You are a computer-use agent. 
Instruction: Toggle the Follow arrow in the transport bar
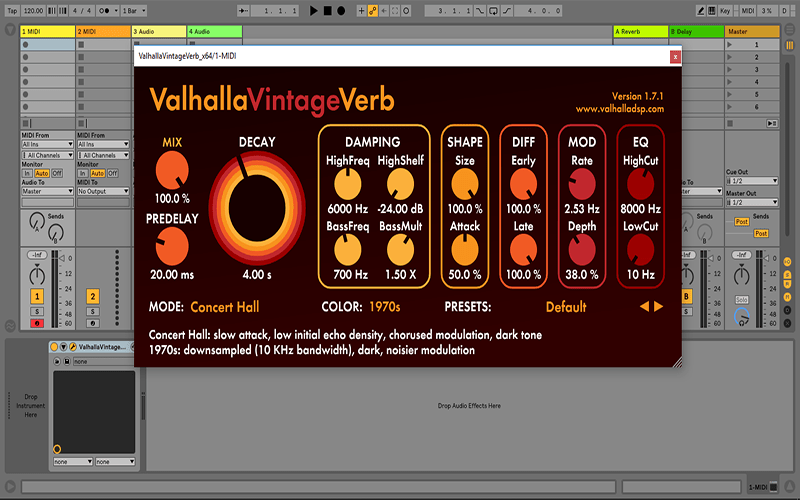(x=243, y=10)
